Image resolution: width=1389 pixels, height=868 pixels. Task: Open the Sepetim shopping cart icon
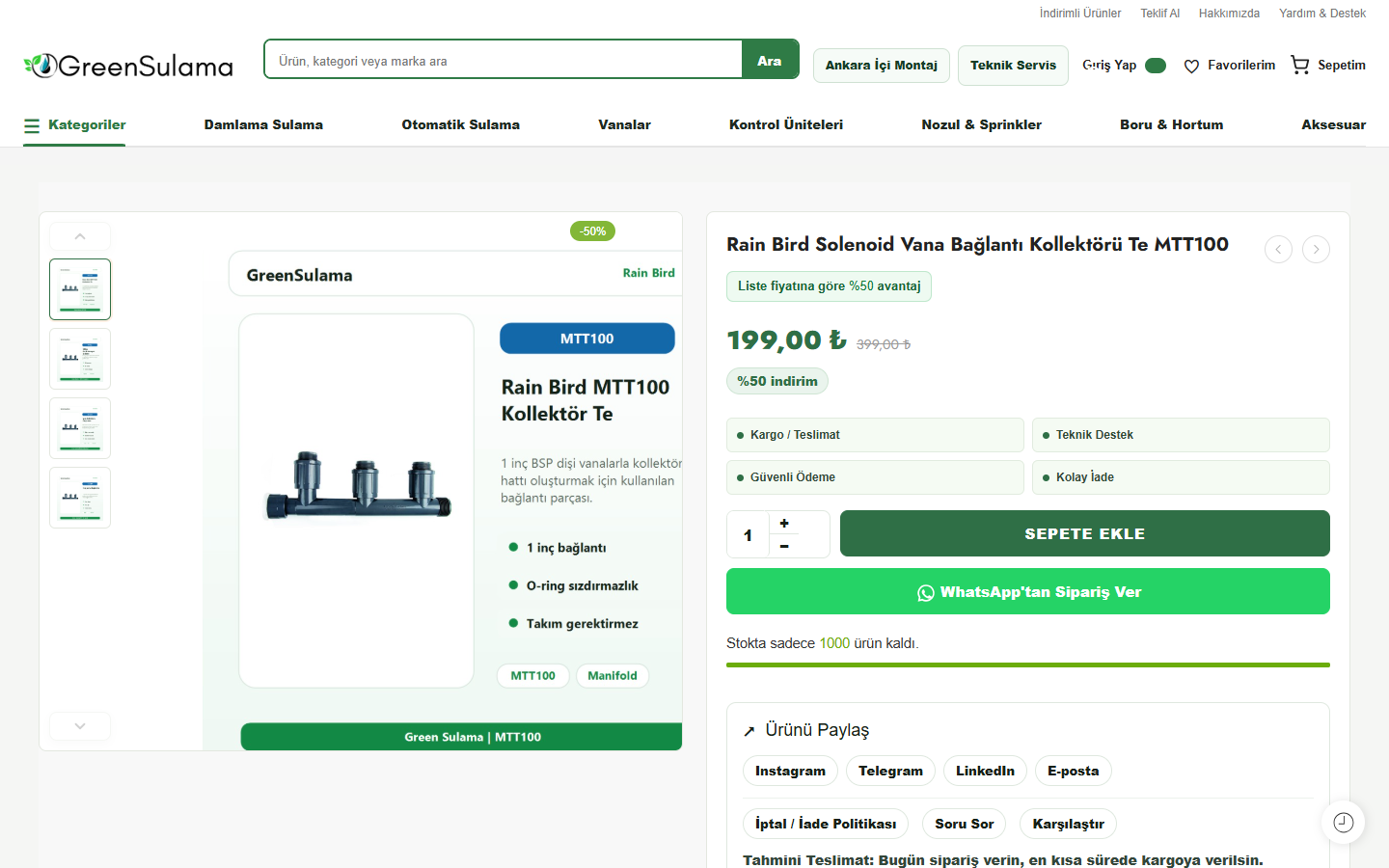point(1300,65)
